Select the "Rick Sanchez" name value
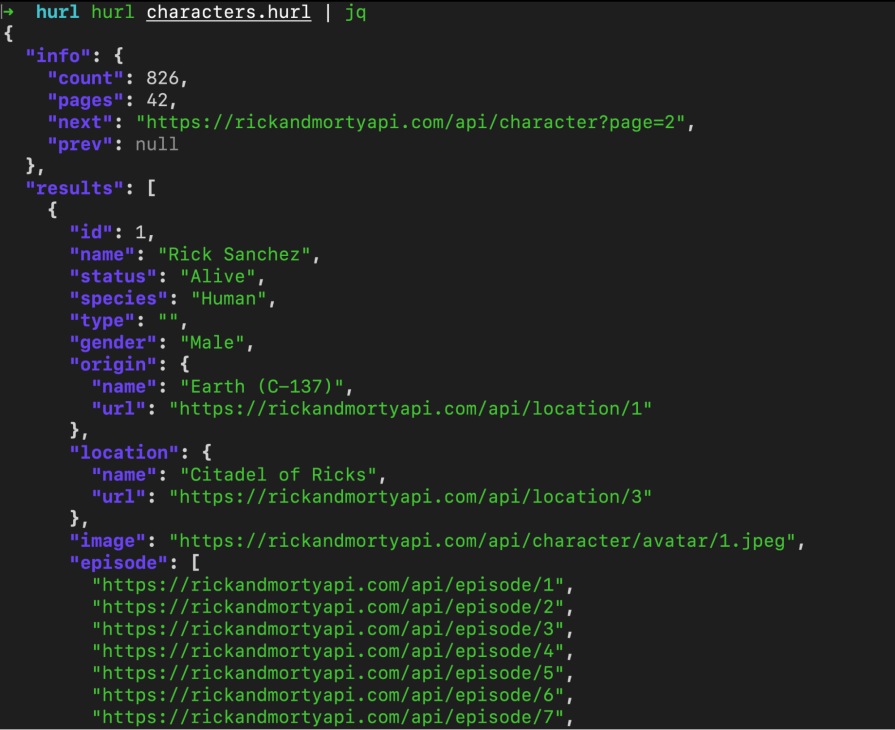This screenshot has width=895, height=730. click(234, 254)
